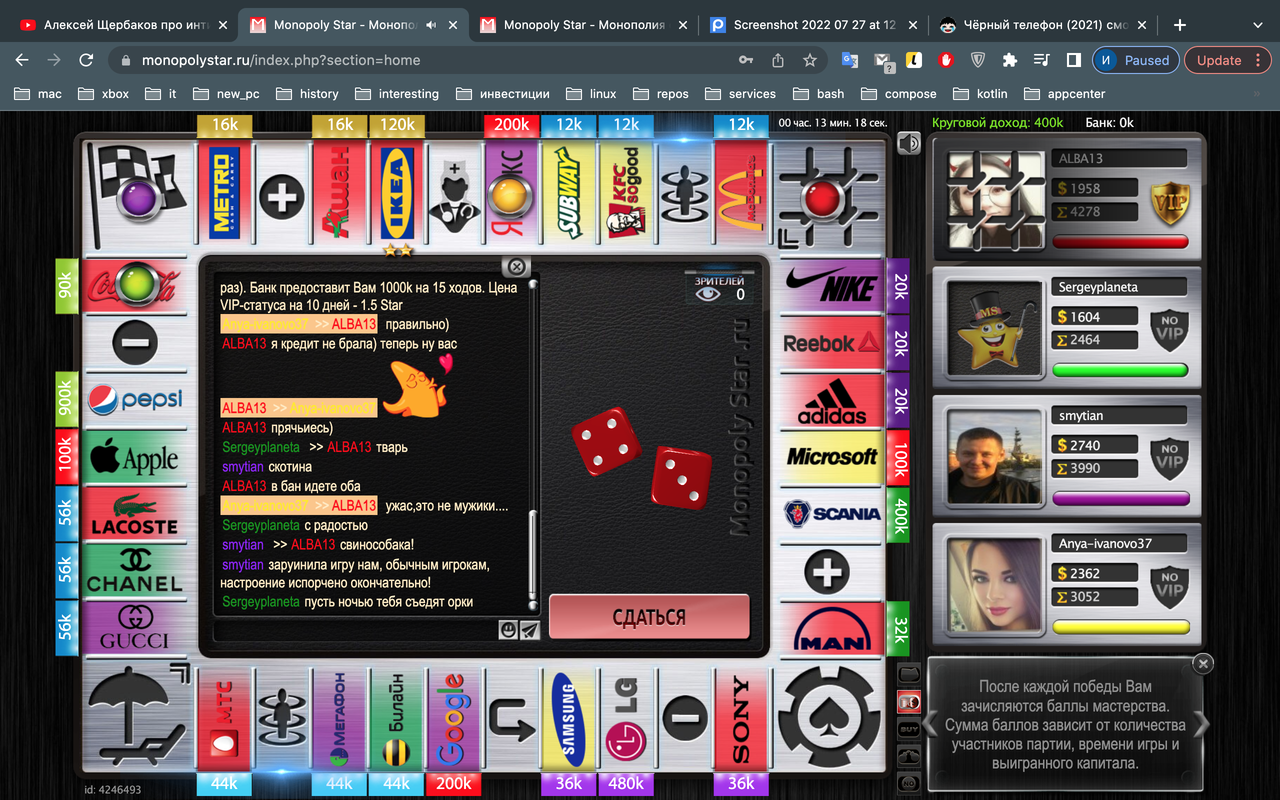Viewport: 1280px width, 800px height.
Task: Close the chat panel
Action: tap(516, 266)
